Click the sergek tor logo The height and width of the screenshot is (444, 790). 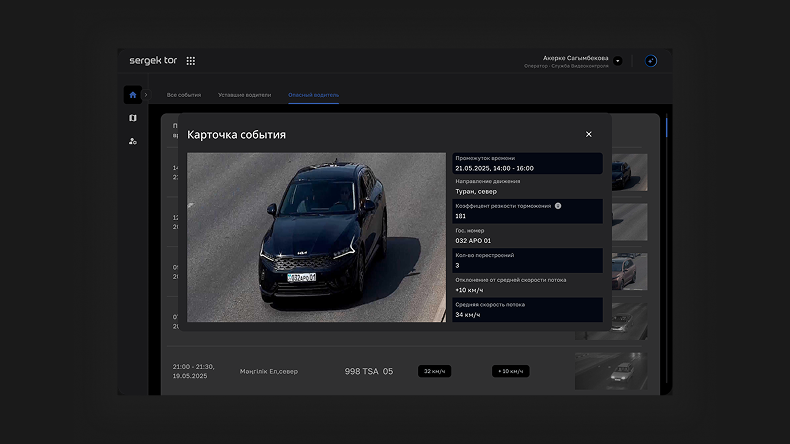coord(153,61)
